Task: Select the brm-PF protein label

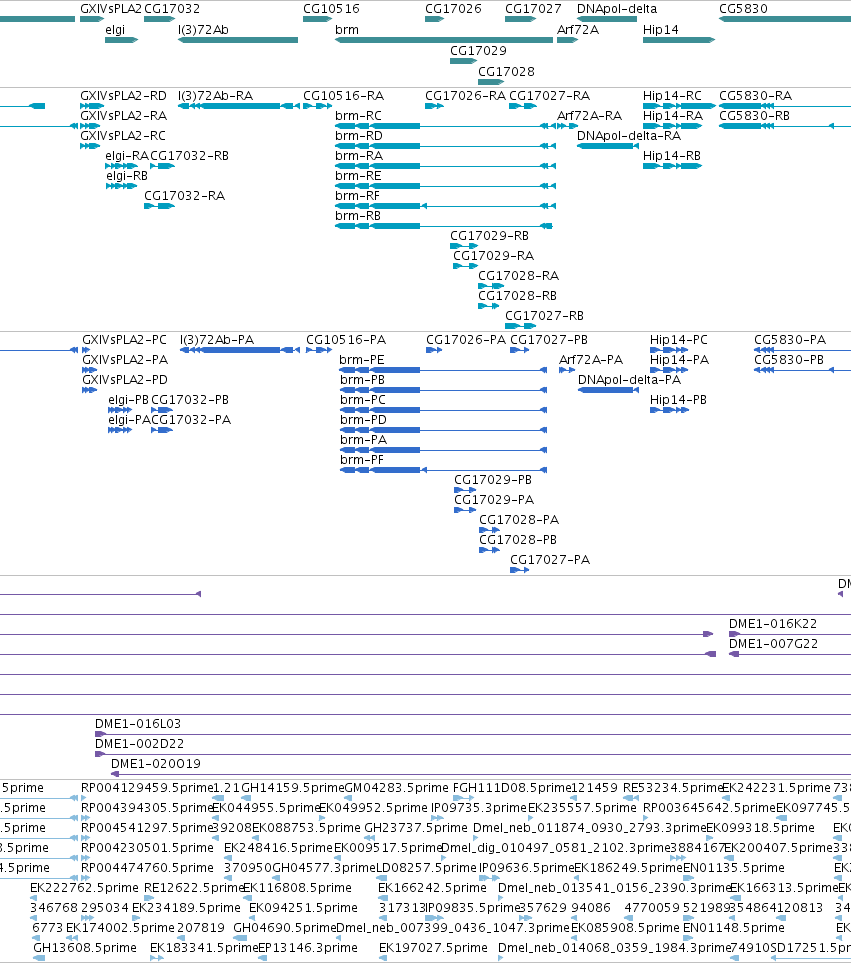Action: tap(362, 460)
